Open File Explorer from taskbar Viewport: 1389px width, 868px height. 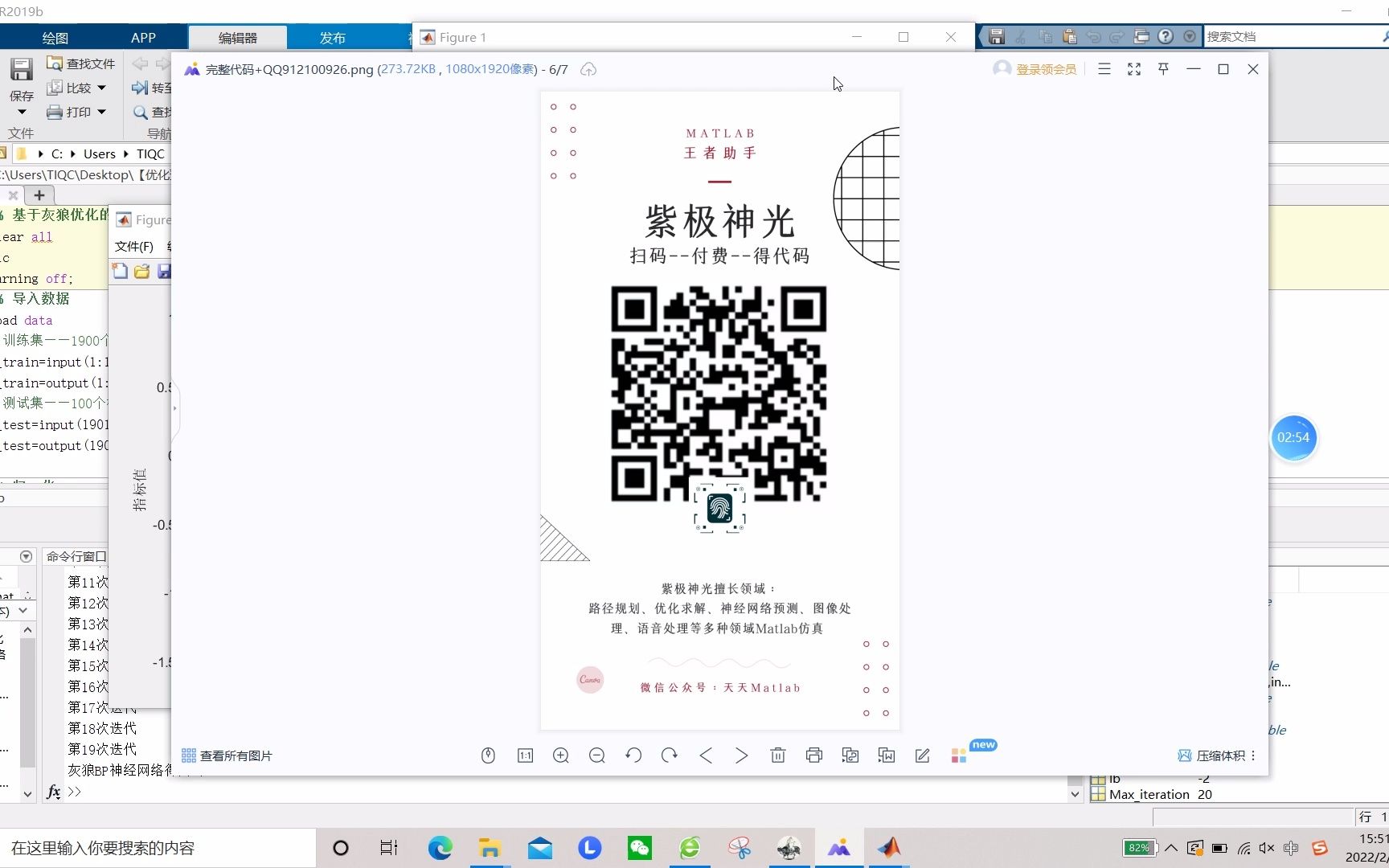click(x=490, y=848)
